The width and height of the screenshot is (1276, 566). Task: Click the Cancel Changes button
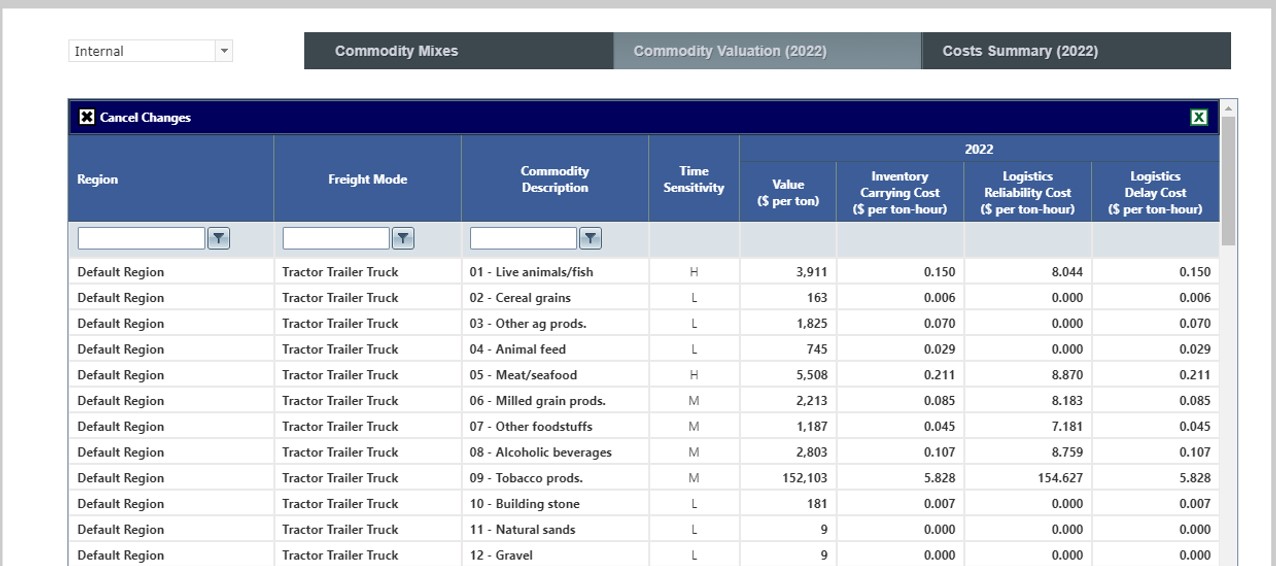(x=135, y=117)
